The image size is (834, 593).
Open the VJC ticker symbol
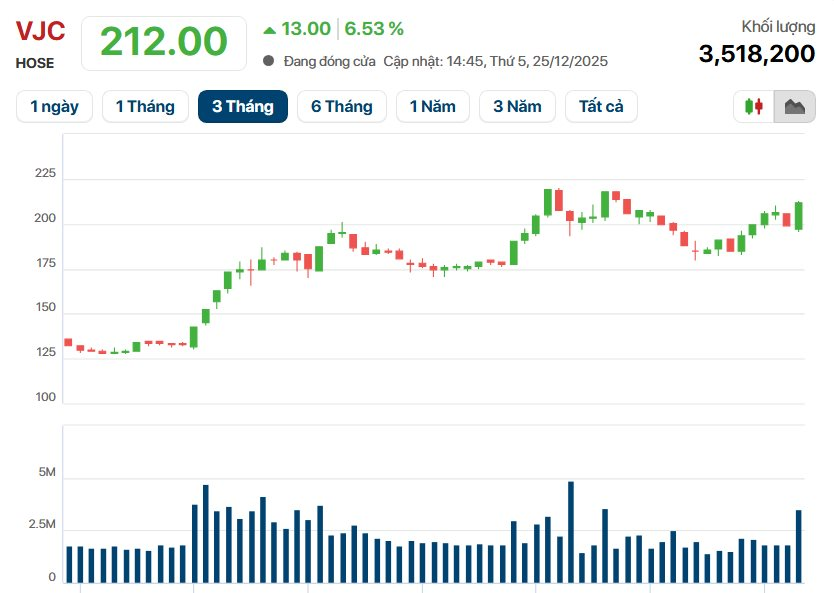[40, 31]
